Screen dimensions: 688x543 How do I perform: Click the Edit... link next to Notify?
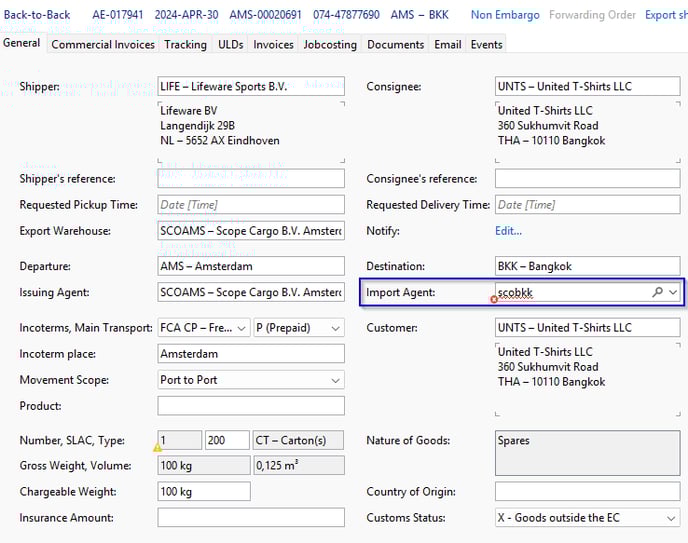click(508, 231)
